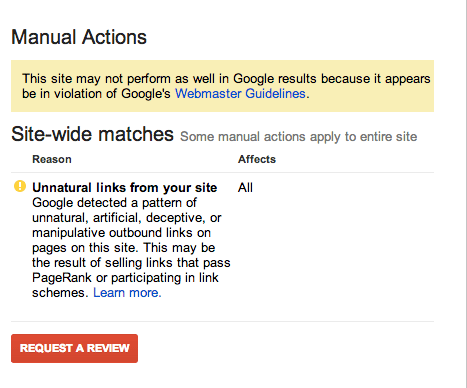Open the Webmaster Guidelines link
Viewport: 467px width, 388px height.
point(240,94)
